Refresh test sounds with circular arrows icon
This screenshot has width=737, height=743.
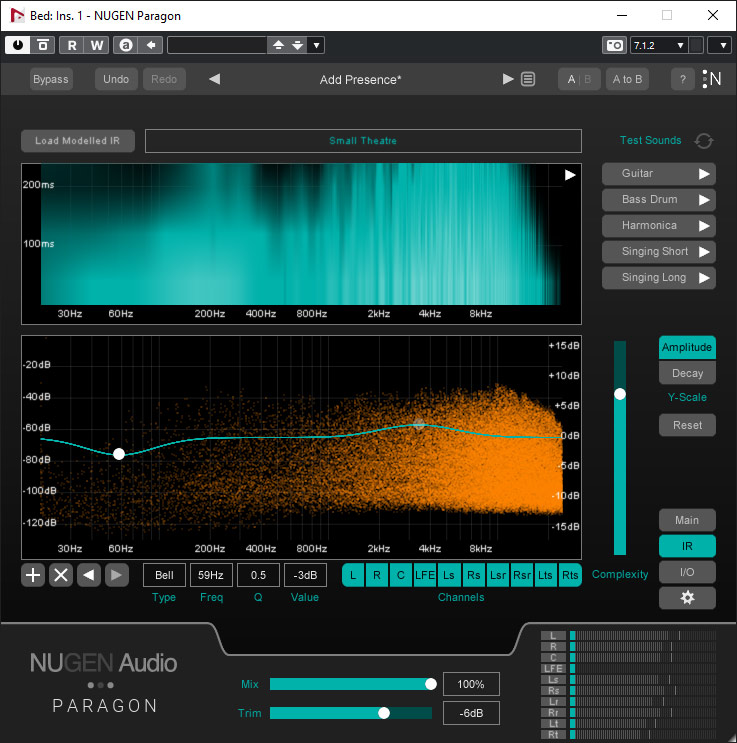(704, 141)
